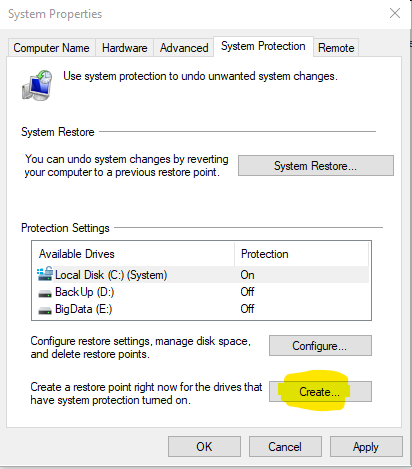The width and height of the screenshot is (412, 469).
Task: Select the System Protection tab
Action: [263, 46]
